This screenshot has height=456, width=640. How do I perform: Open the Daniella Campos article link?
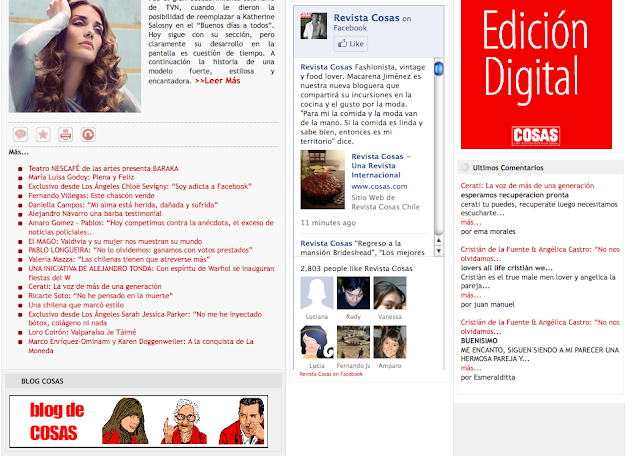click(x=123, y=205)
